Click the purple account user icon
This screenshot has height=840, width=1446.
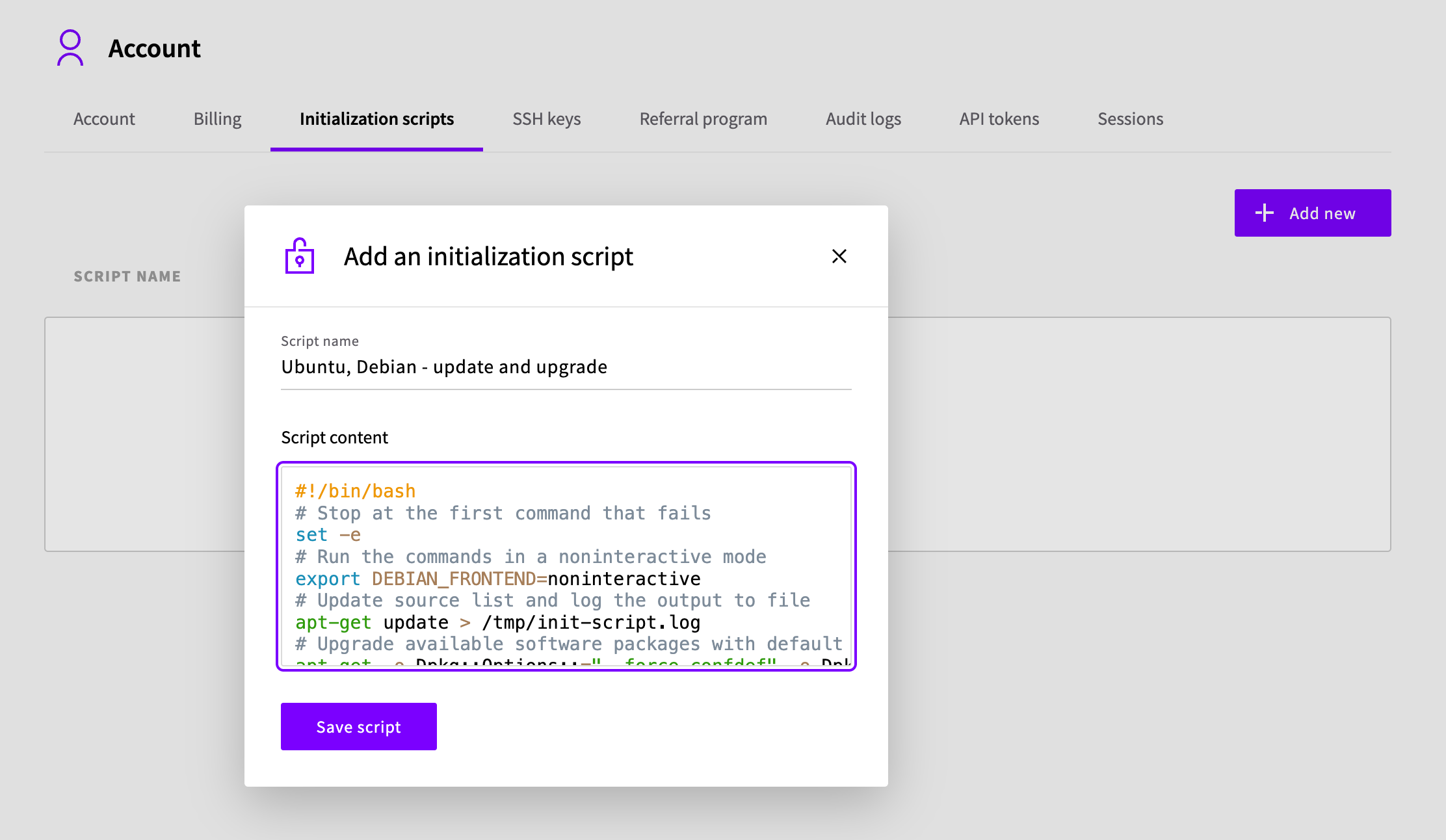tap(70, 48)
